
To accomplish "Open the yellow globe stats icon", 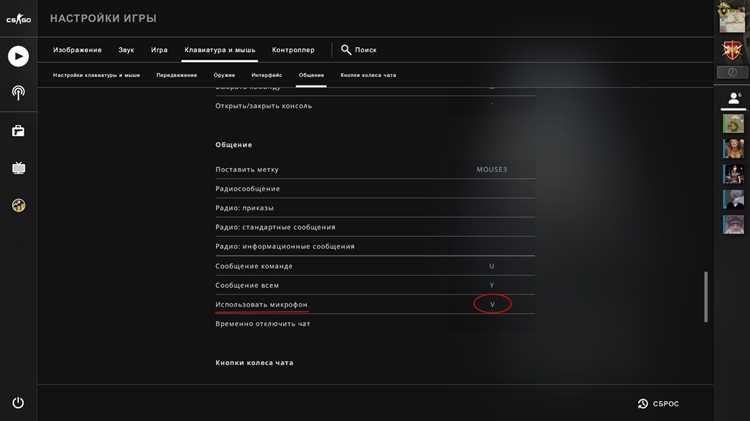I will (x=18, y=205).
